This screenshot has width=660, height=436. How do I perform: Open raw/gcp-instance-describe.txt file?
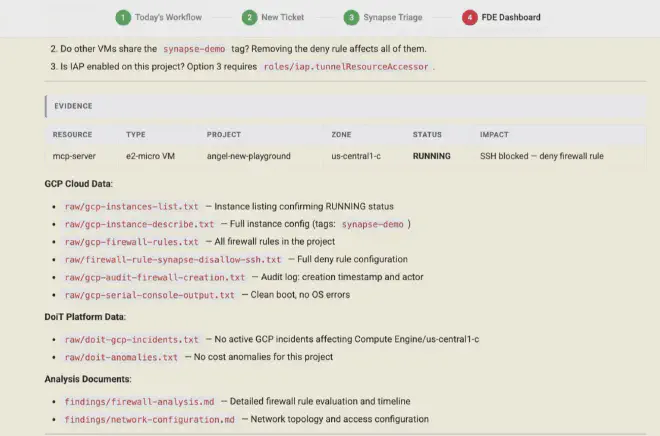139,224
